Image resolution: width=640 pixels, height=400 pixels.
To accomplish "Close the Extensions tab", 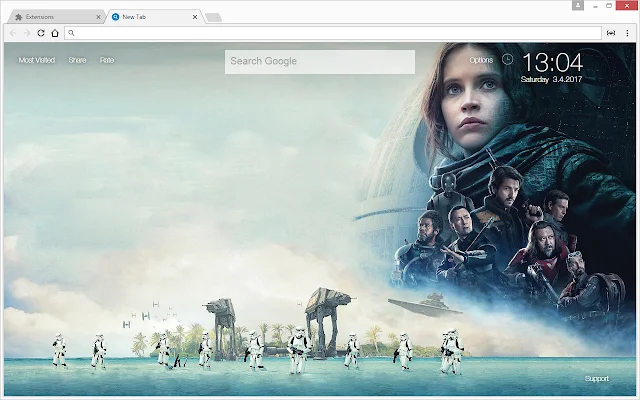I will pos(98,17).
